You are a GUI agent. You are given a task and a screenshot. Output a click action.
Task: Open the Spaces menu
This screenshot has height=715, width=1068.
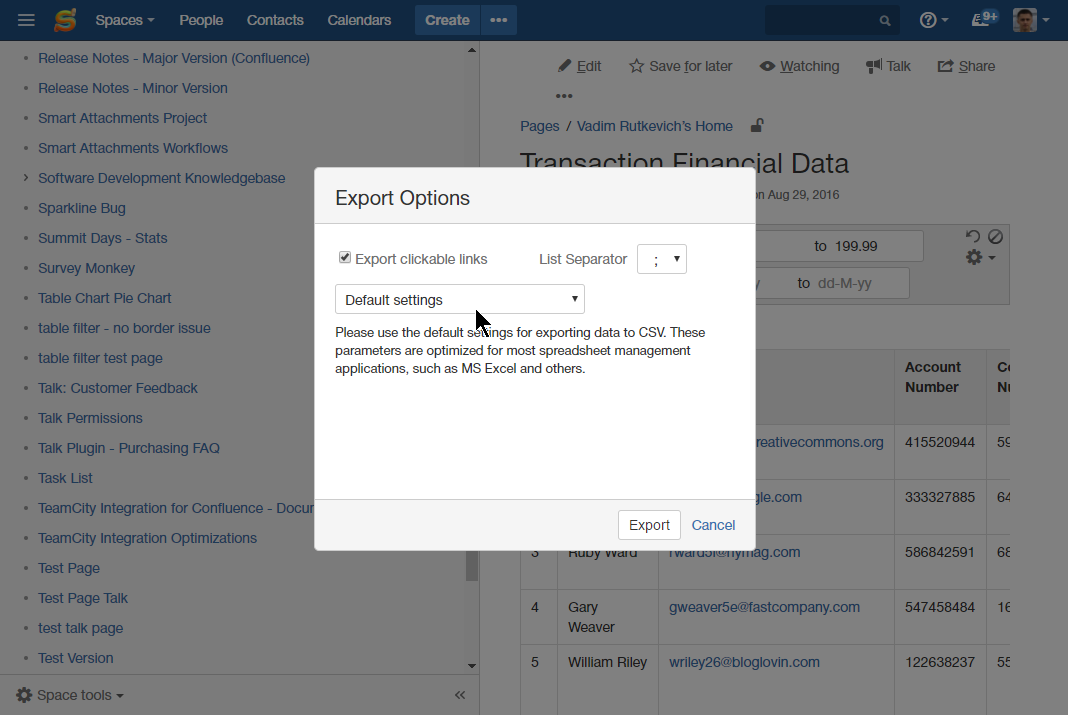point(124,20)
